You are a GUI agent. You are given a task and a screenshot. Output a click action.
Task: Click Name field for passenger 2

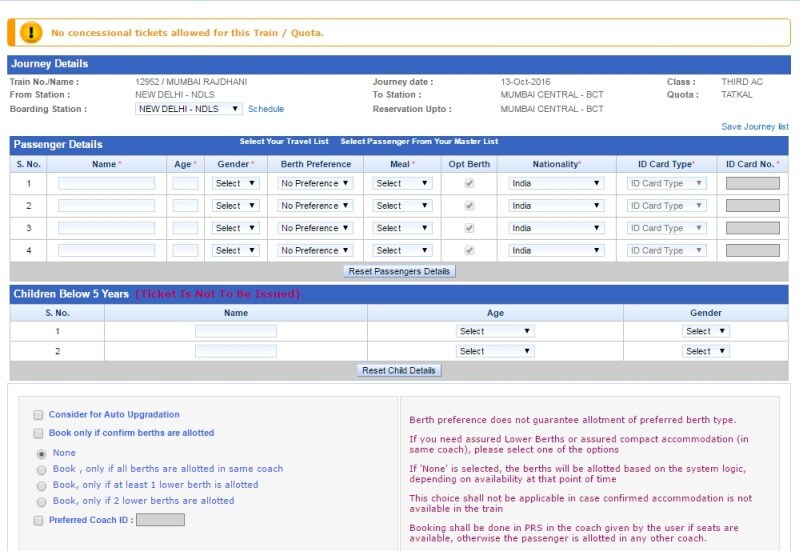[x=106, y=206]
